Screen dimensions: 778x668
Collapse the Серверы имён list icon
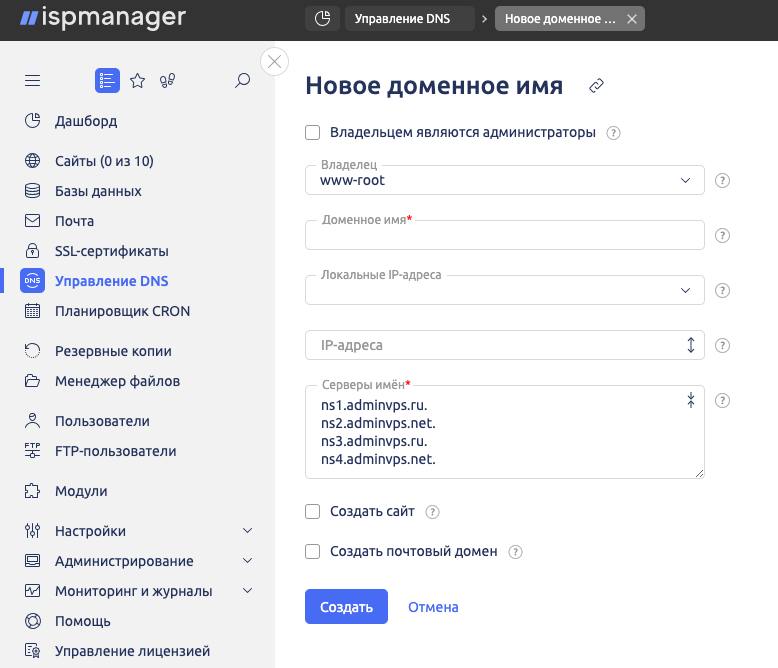pyautogui.click(x=690, y=400)
